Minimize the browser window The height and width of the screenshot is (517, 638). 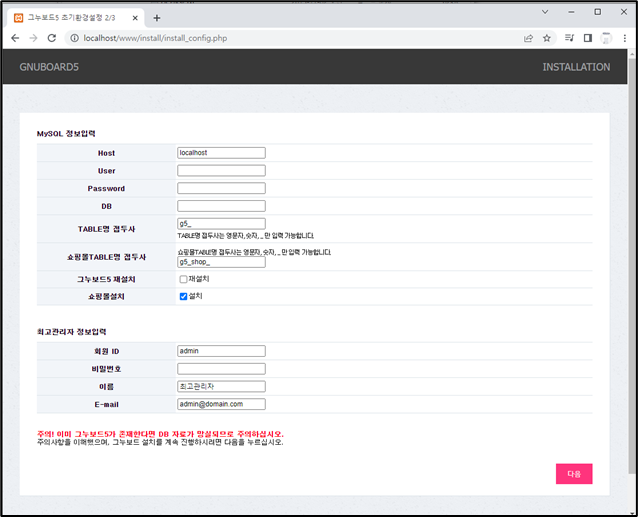click(571, 12)
